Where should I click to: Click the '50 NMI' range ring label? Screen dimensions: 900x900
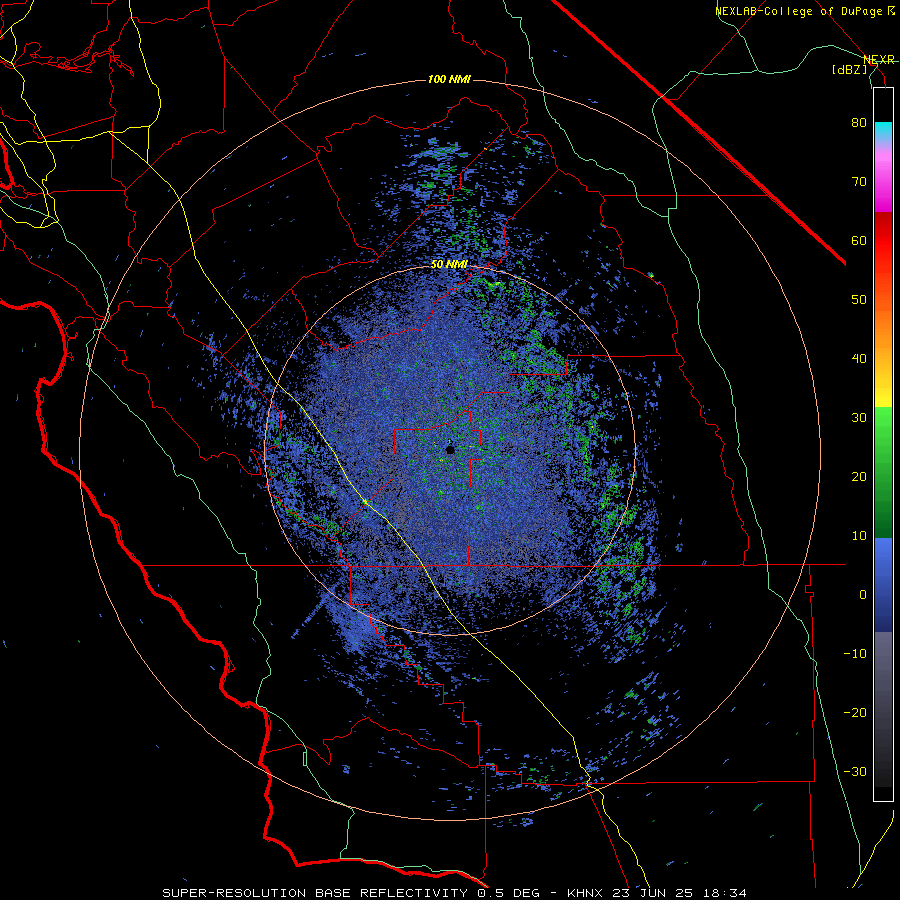point(449,265)
